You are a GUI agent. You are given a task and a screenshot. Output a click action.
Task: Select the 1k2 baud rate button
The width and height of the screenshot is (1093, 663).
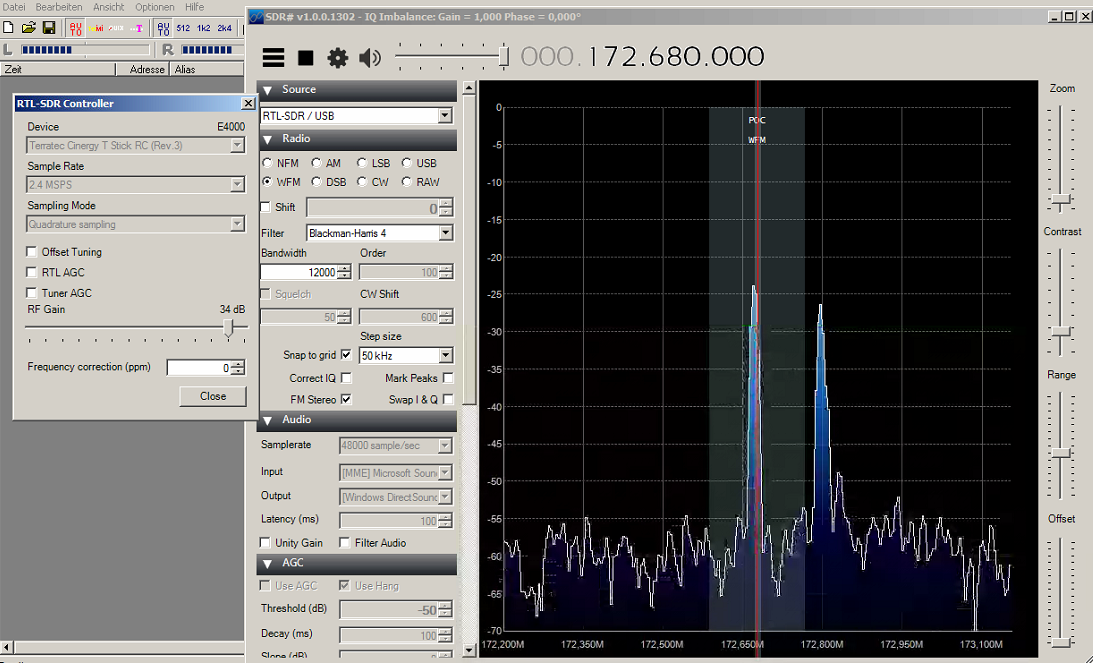click(204, 28)
